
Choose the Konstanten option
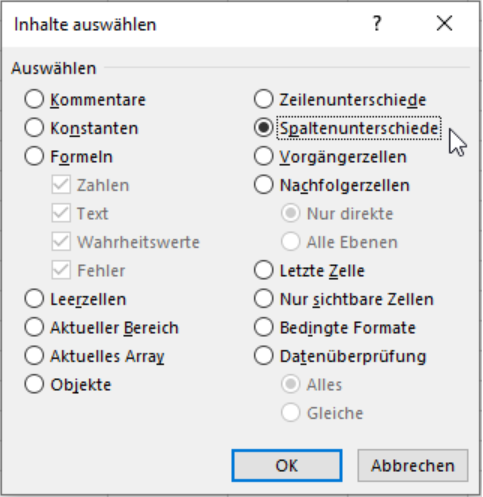tap(34, 128)
